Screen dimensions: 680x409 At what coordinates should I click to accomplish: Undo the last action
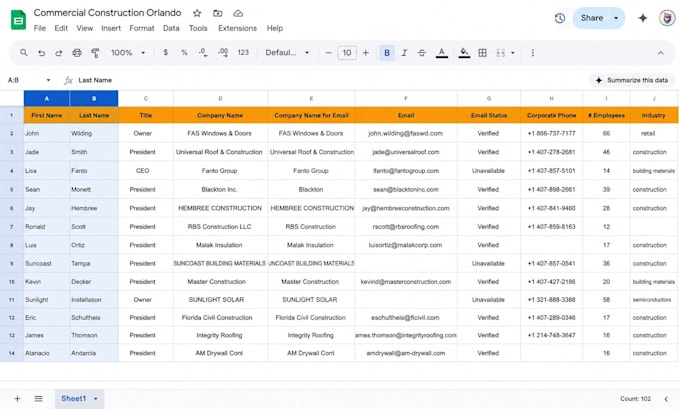coord(41,53)
